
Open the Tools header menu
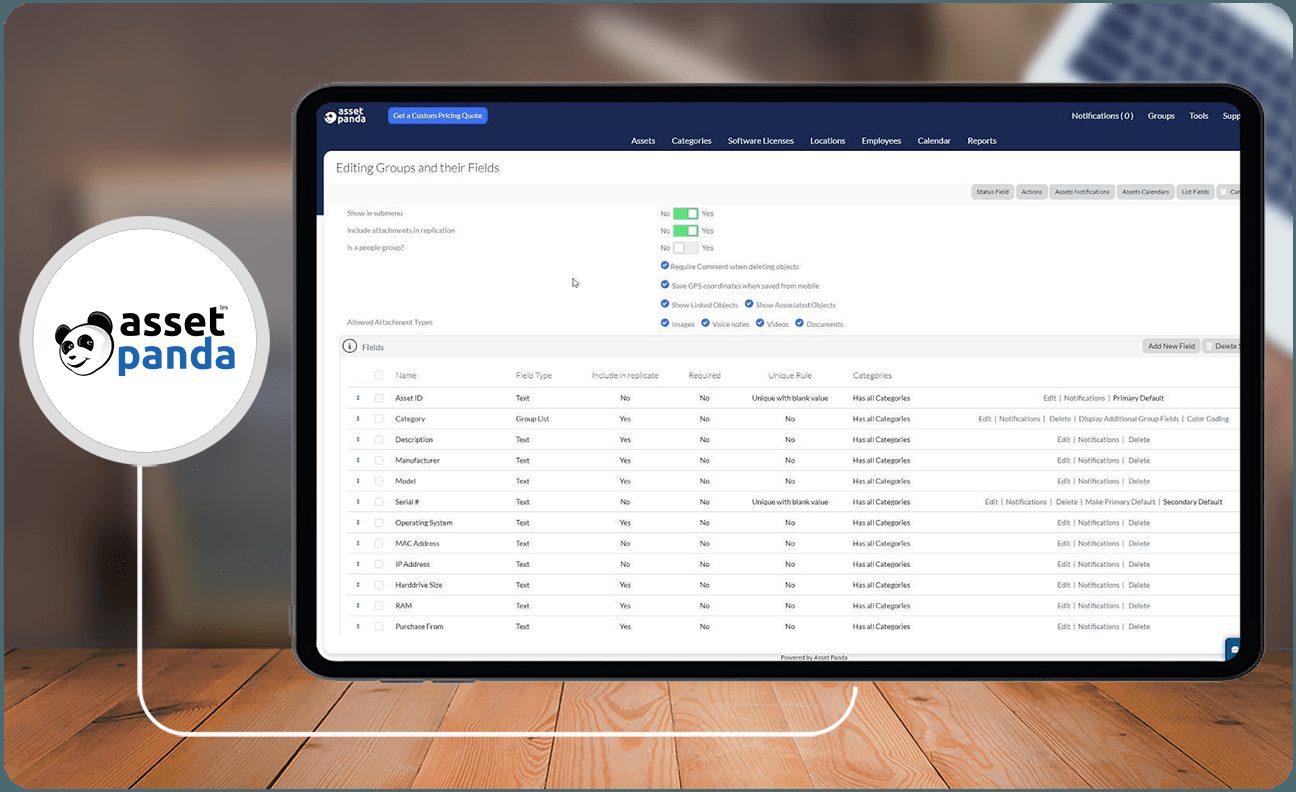tap(1199, 116)
